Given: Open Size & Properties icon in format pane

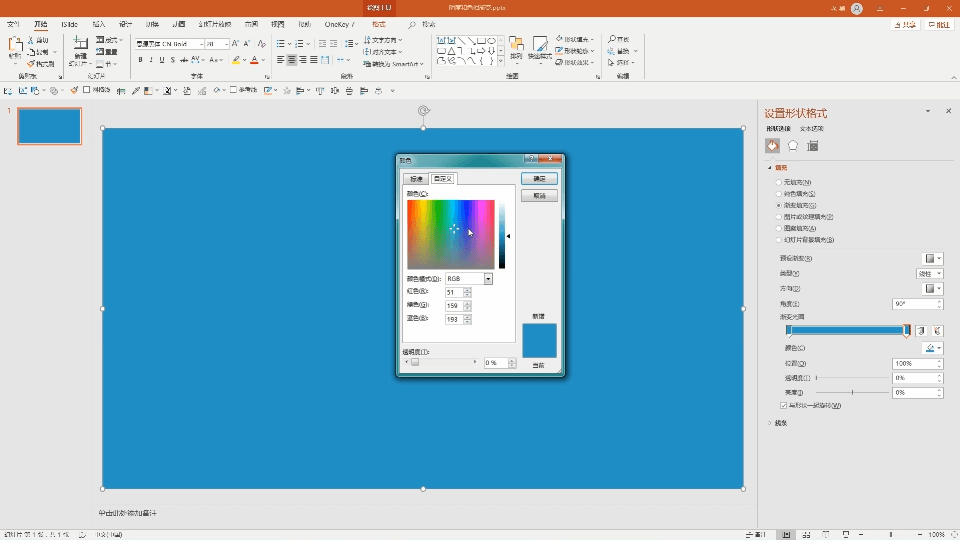Looking at the screenshot, I should coord(812,146).
